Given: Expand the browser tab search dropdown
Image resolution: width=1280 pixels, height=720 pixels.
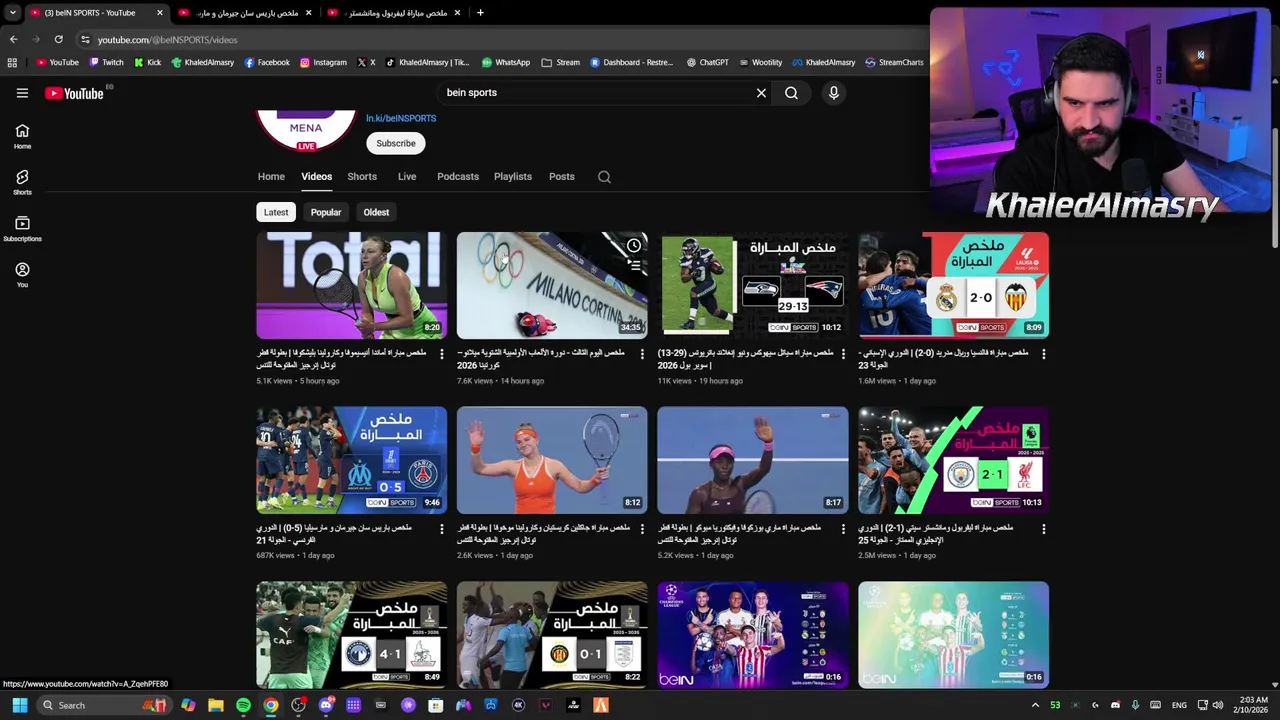Looking at the screenshot, I should coord(12,13).
